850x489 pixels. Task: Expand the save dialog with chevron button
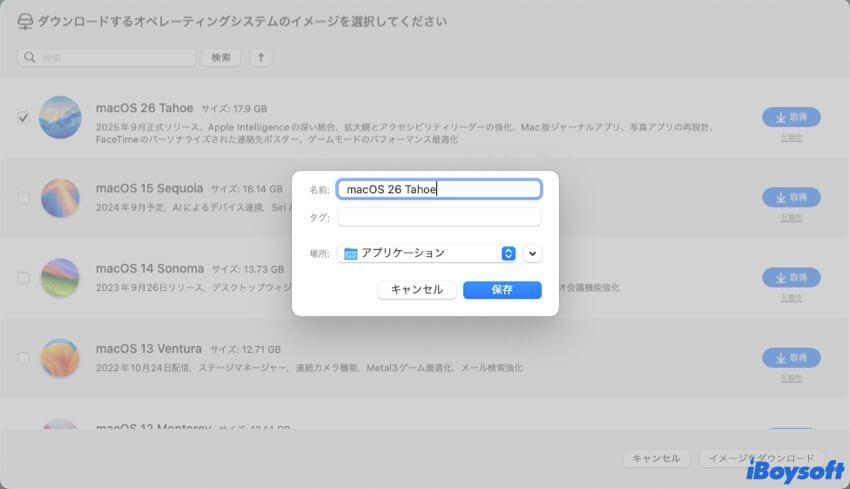pos(532,253)
